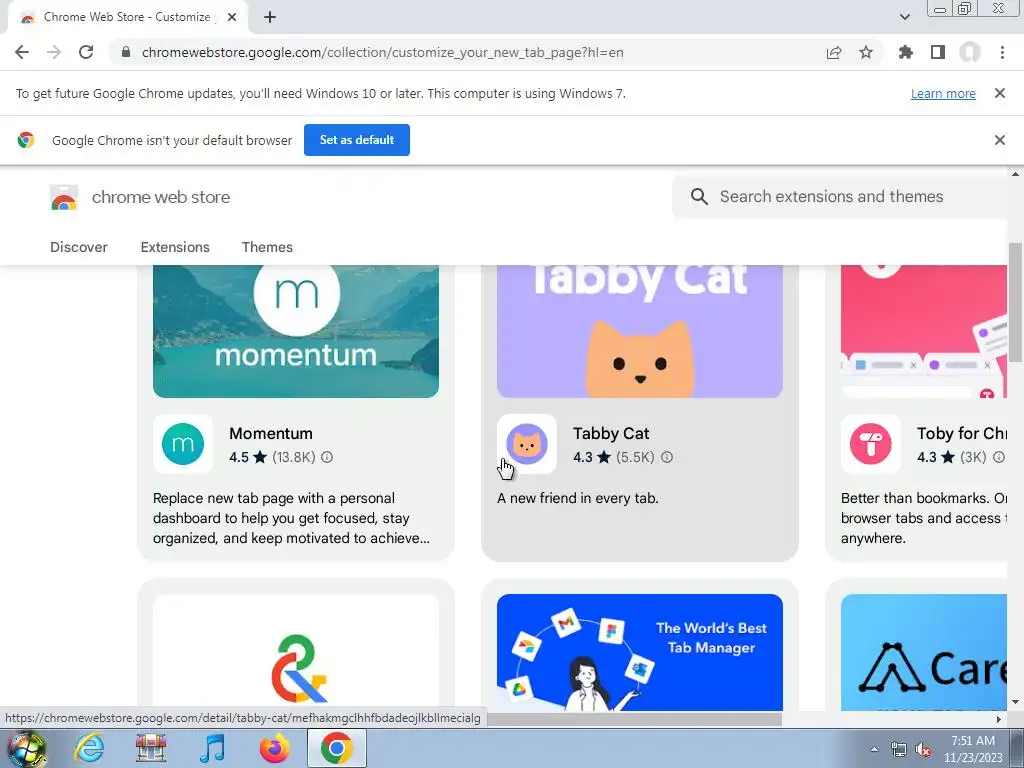Click the search magnifier icon
This screenshot has width=1024, height=768.
tap(699, 197)
